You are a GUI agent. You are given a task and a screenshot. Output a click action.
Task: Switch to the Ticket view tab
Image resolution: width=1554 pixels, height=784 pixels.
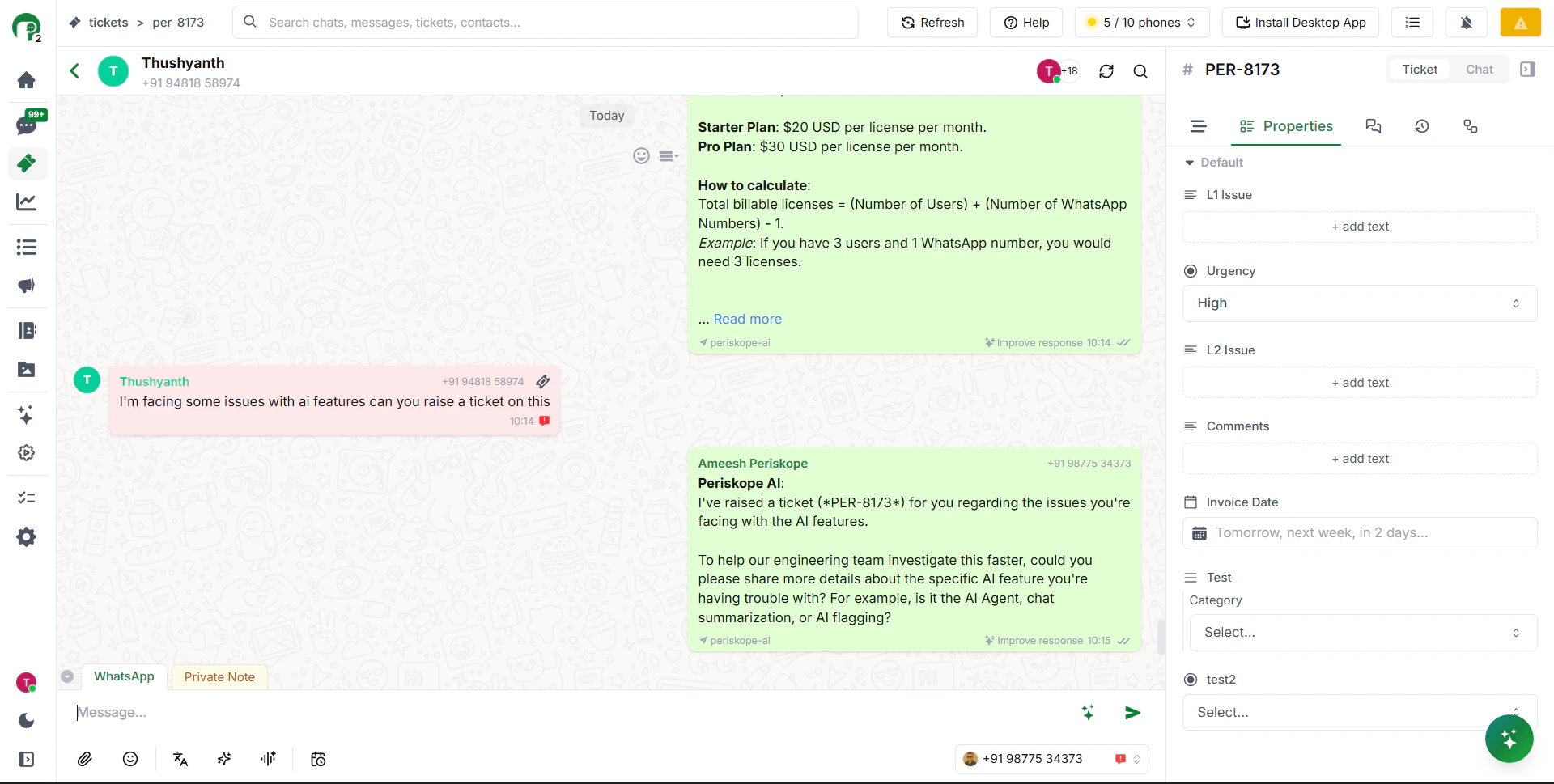point(1420,70)
